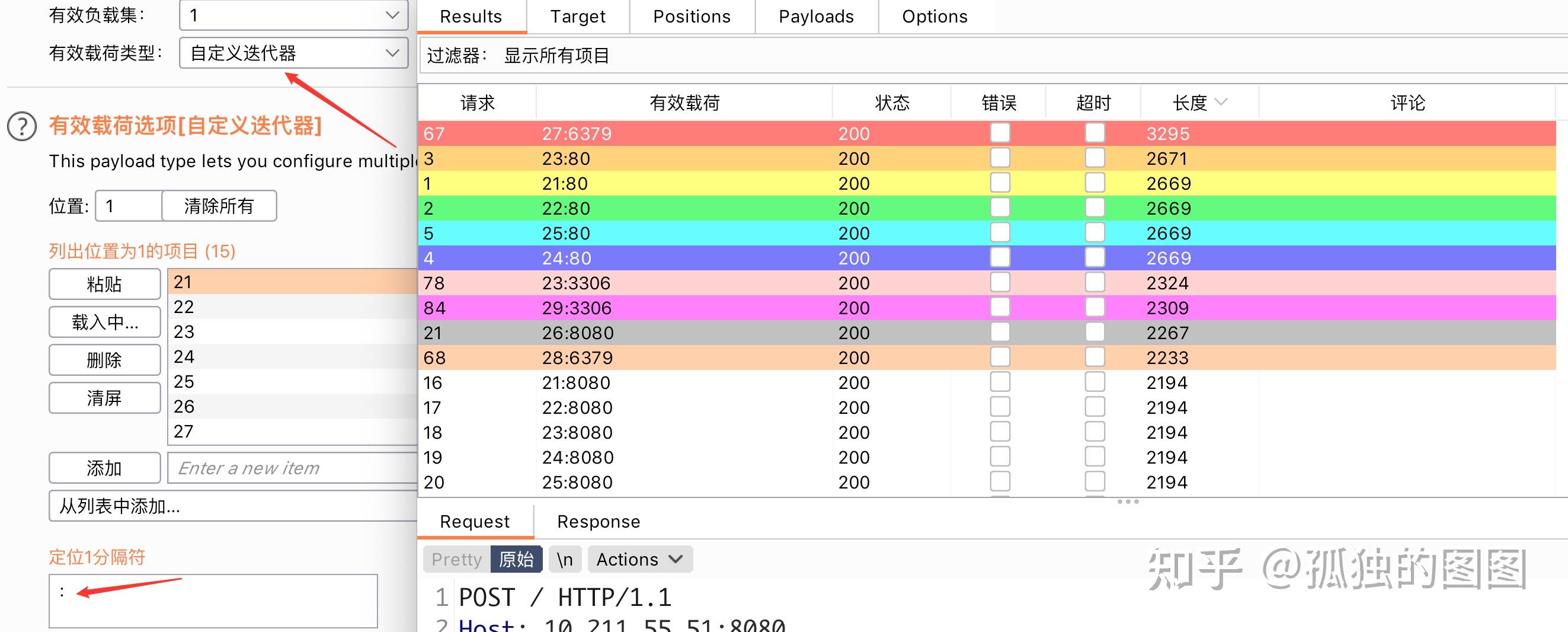Switch to the Target tab
Screen dimensions: 1568x632
(x=577, y=16)
